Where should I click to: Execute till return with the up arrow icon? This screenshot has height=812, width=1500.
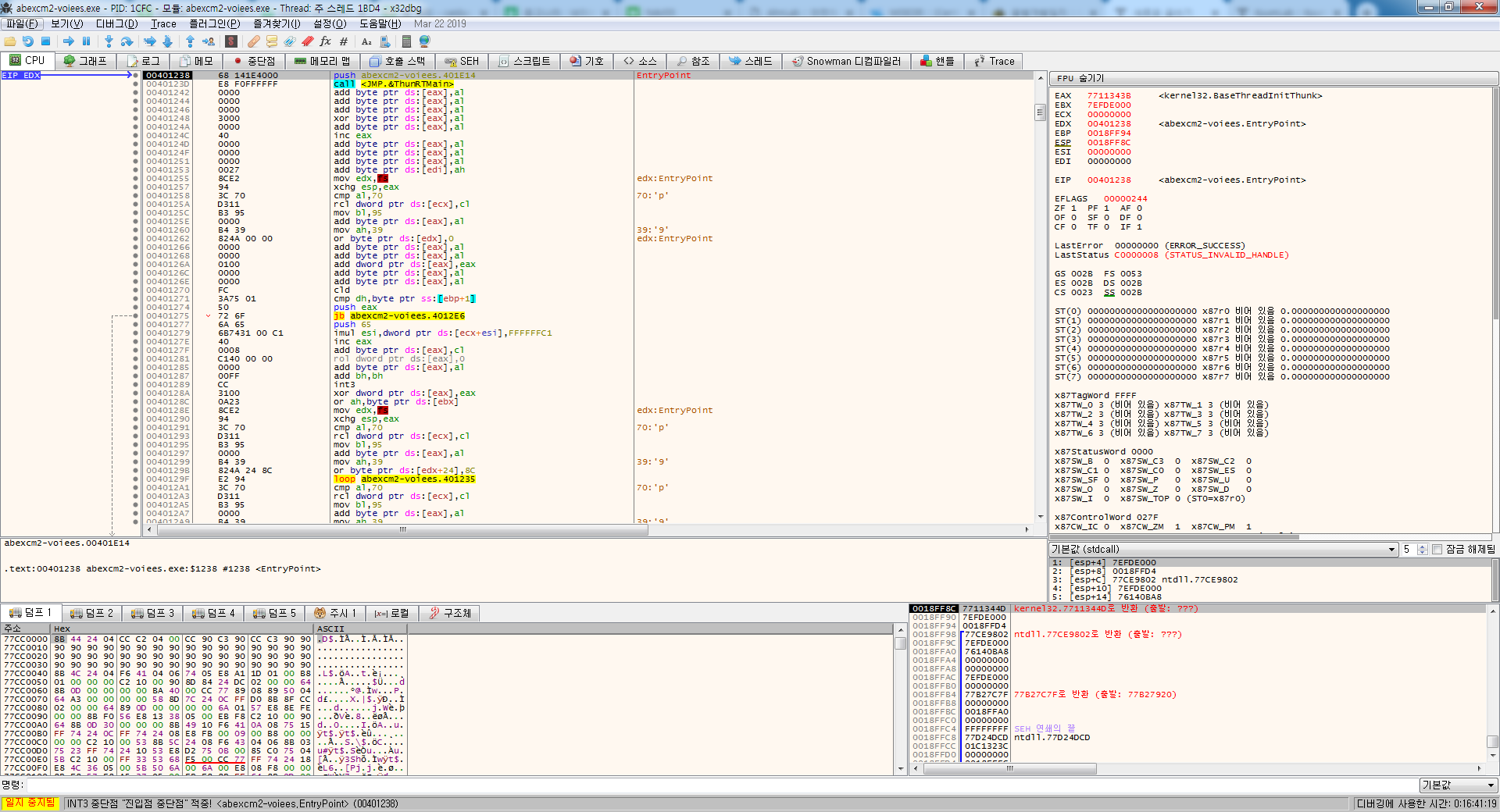tap(190, 41)
